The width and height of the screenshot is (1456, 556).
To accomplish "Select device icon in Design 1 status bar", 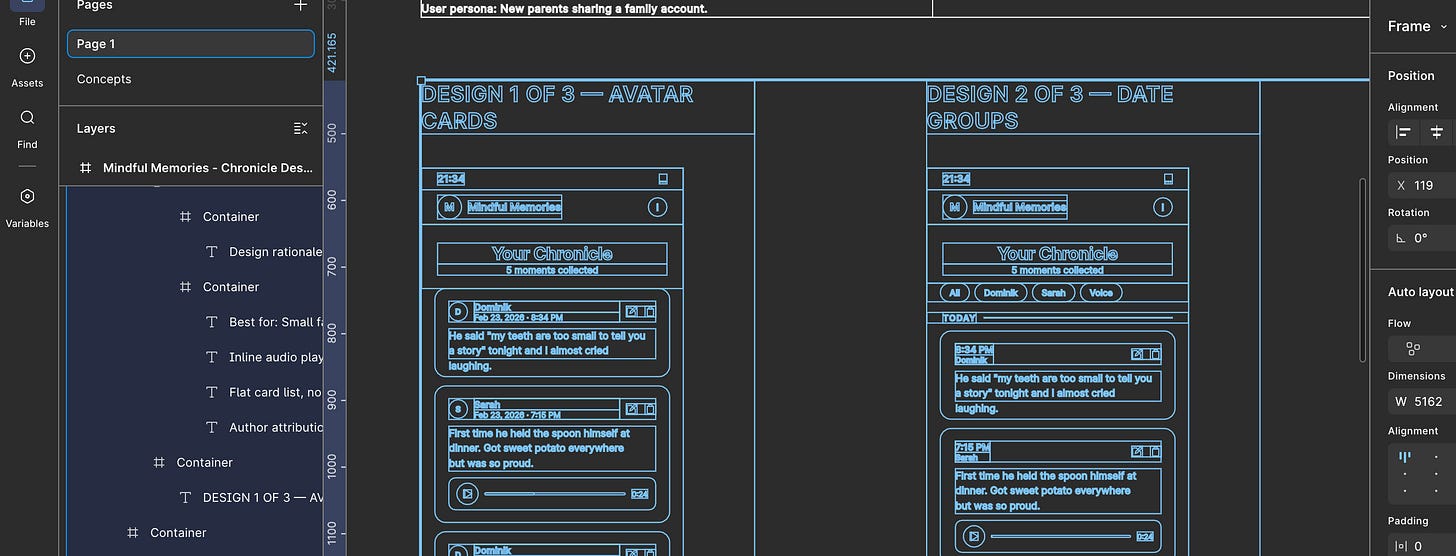I will coord(662,179).
